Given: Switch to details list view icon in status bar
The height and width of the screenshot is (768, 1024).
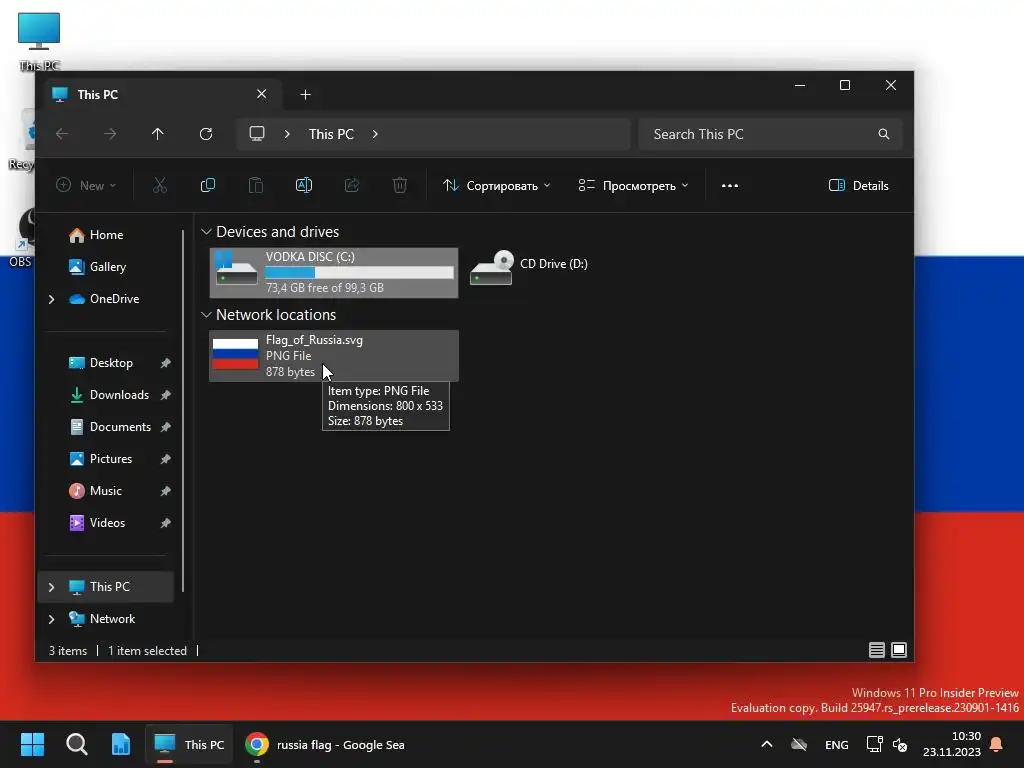Looking at the screenshot, I should 876,650.
